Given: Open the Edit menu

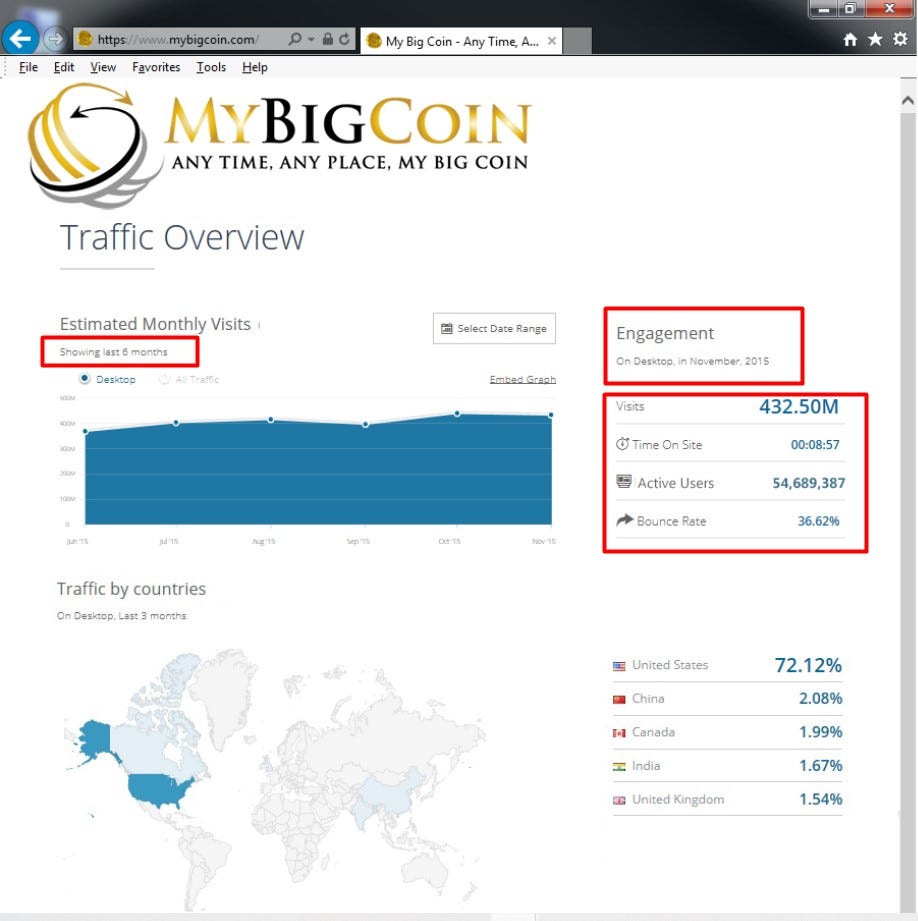Looking at the screenshot, I should coord(63,67).
